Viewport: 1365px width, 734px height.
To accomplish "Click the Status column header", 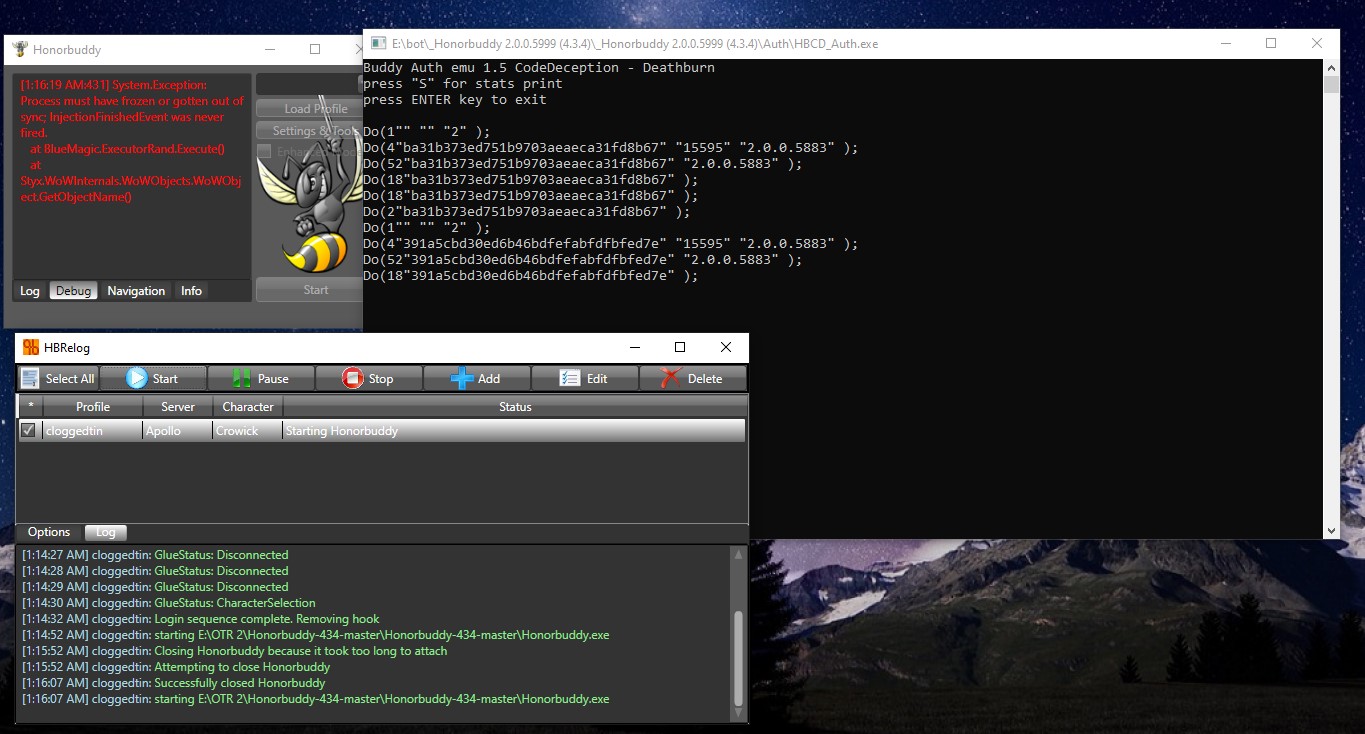I will 515,407.
